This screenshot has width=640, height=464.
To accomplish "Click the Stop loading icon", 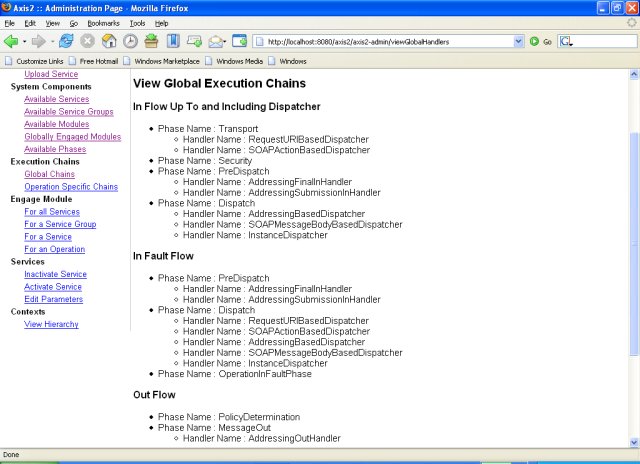I will (x=87, y=41).
